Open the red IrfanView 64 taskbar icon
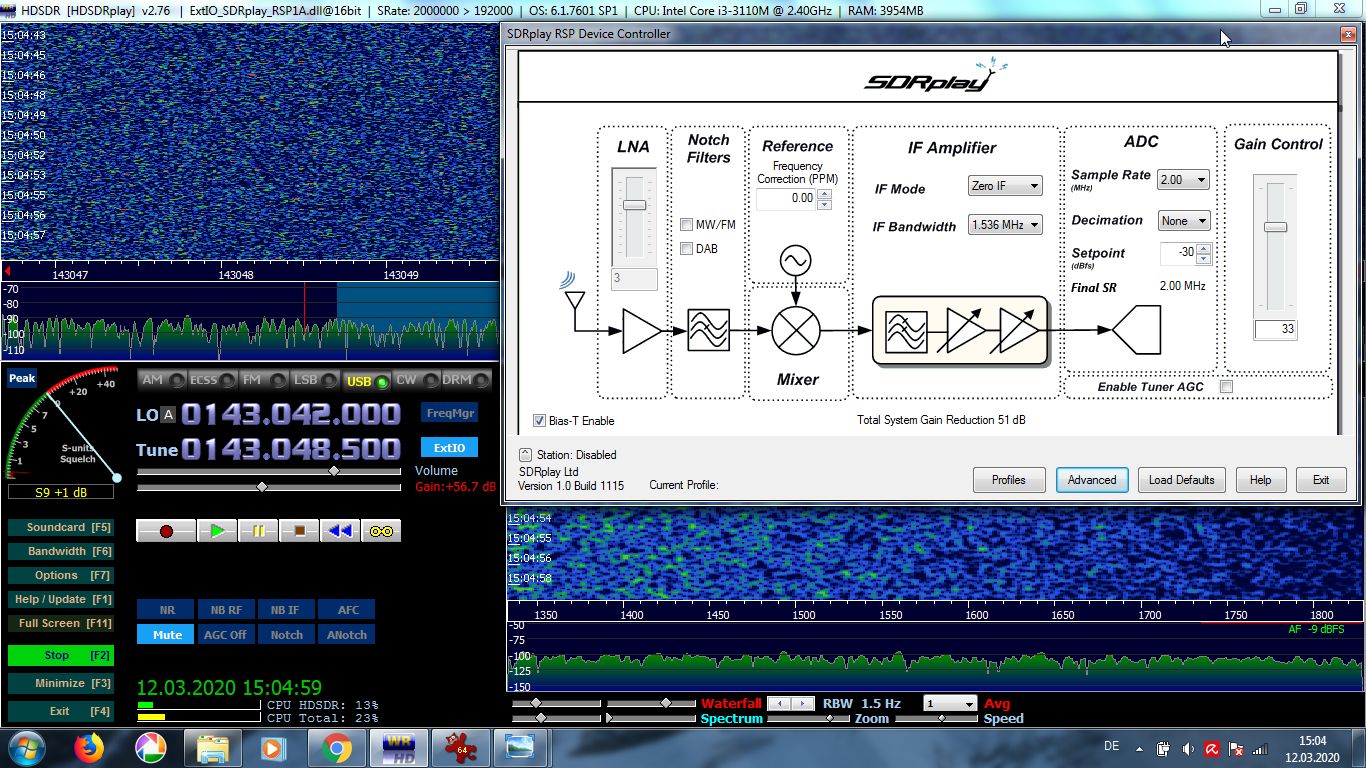Viewport: 1366px width, 768px height. click(461, 748)
